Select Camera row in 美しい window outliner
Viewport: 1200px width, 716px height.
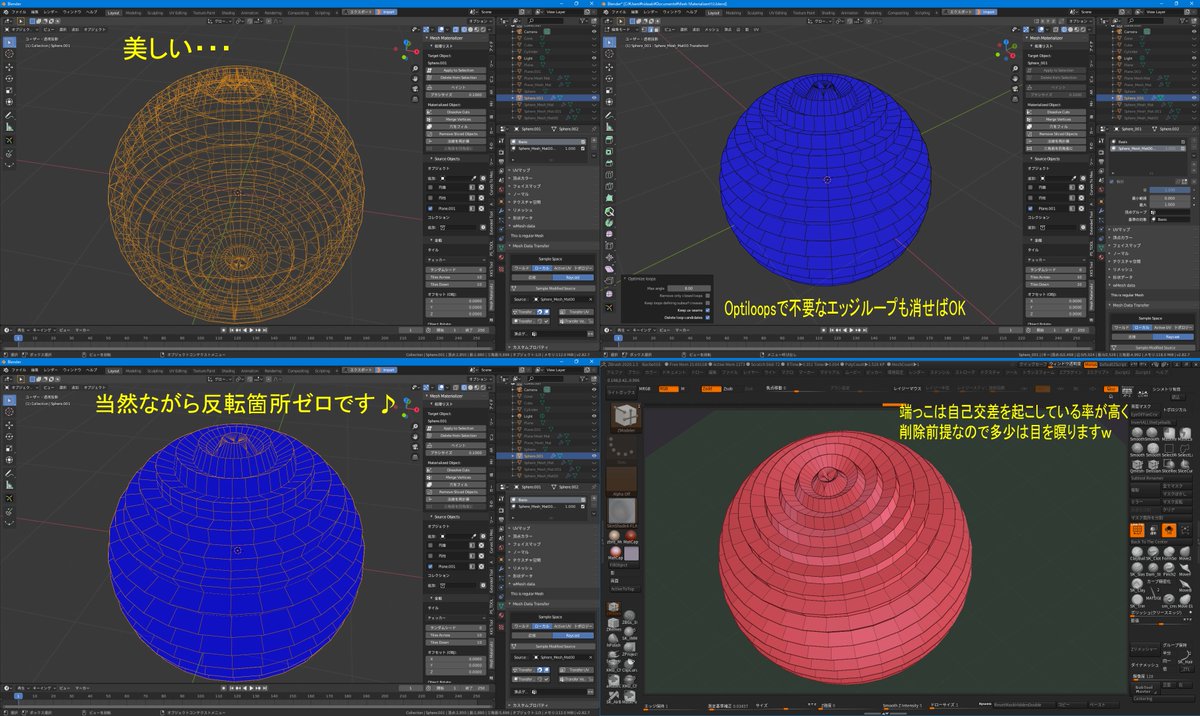(530, 31)
